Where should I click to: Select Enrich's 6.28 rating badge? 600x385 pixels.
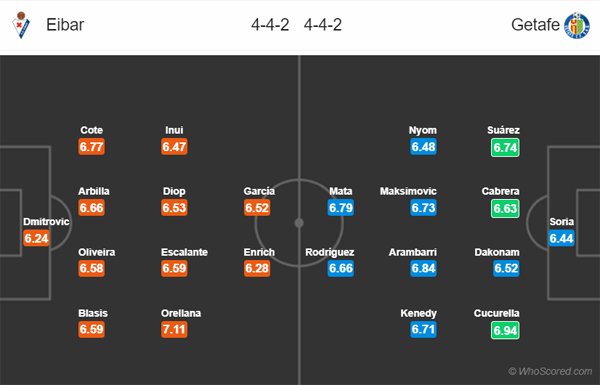[x=257, y=268]
